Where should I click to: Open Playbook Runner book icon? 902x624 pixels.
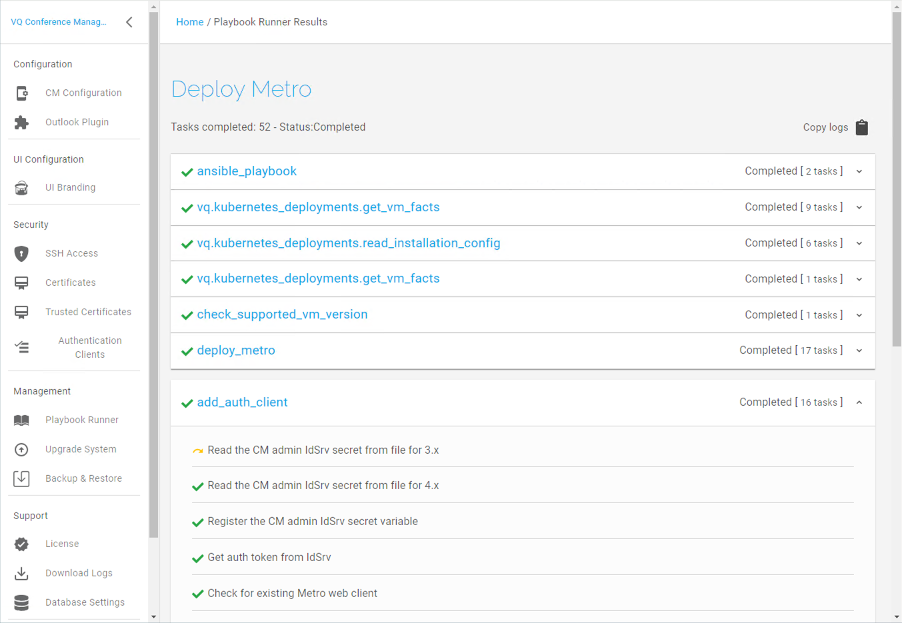tap(21, 420)
